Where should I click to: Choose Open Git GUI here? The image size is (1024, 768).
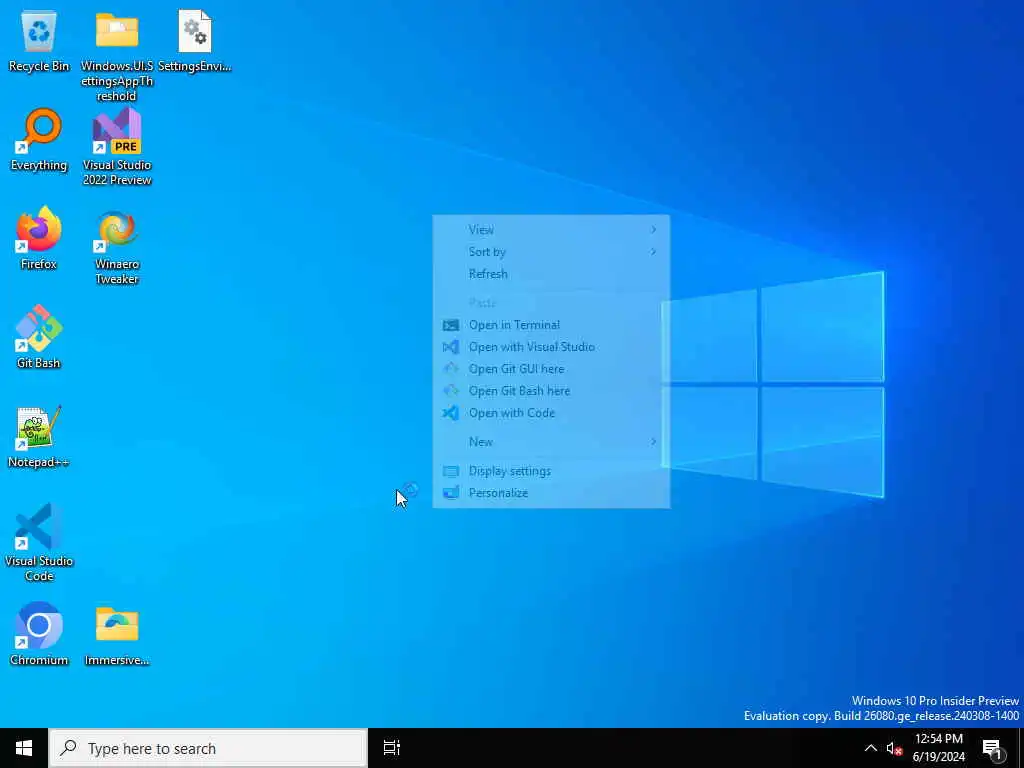click(551, 368)
